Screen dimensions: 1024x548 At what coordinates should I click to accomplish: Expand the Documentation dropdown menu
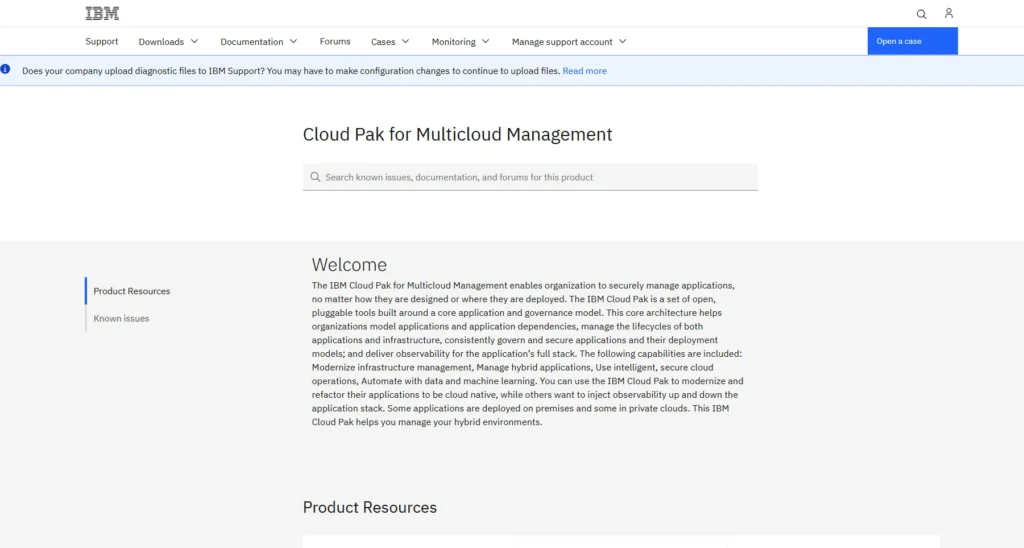point(258,42)
